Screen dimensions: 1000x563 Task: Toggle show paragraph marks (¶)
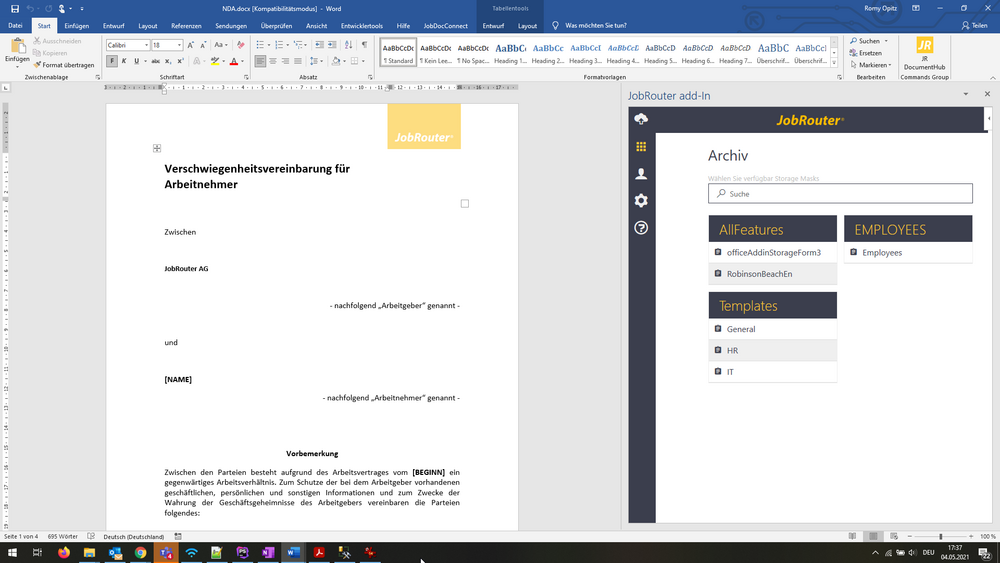364,45
